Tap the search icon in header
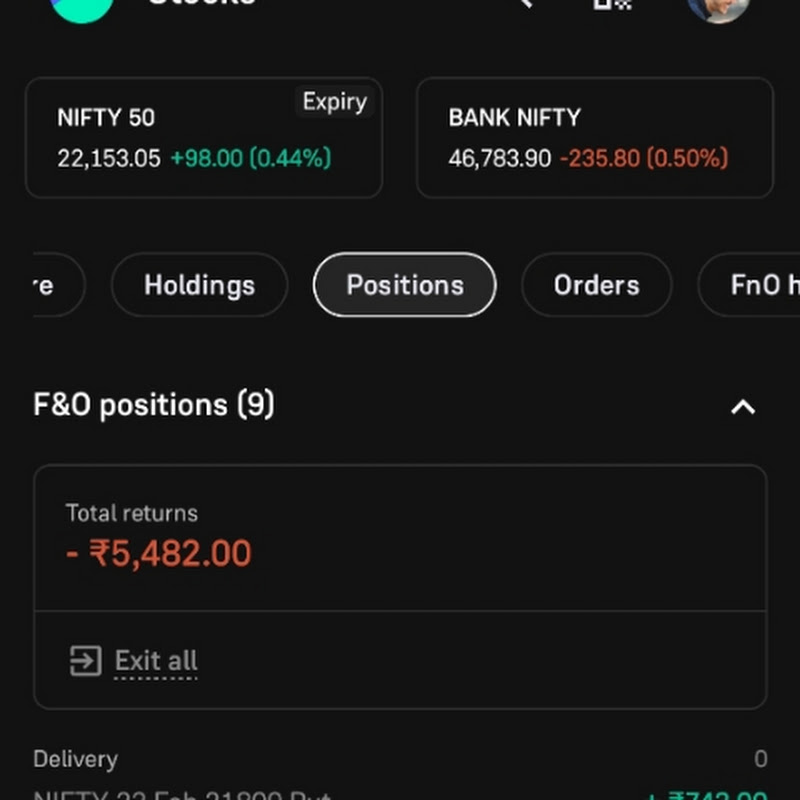Viewport: 800px width, 800px height. click(x=523, y=4)
